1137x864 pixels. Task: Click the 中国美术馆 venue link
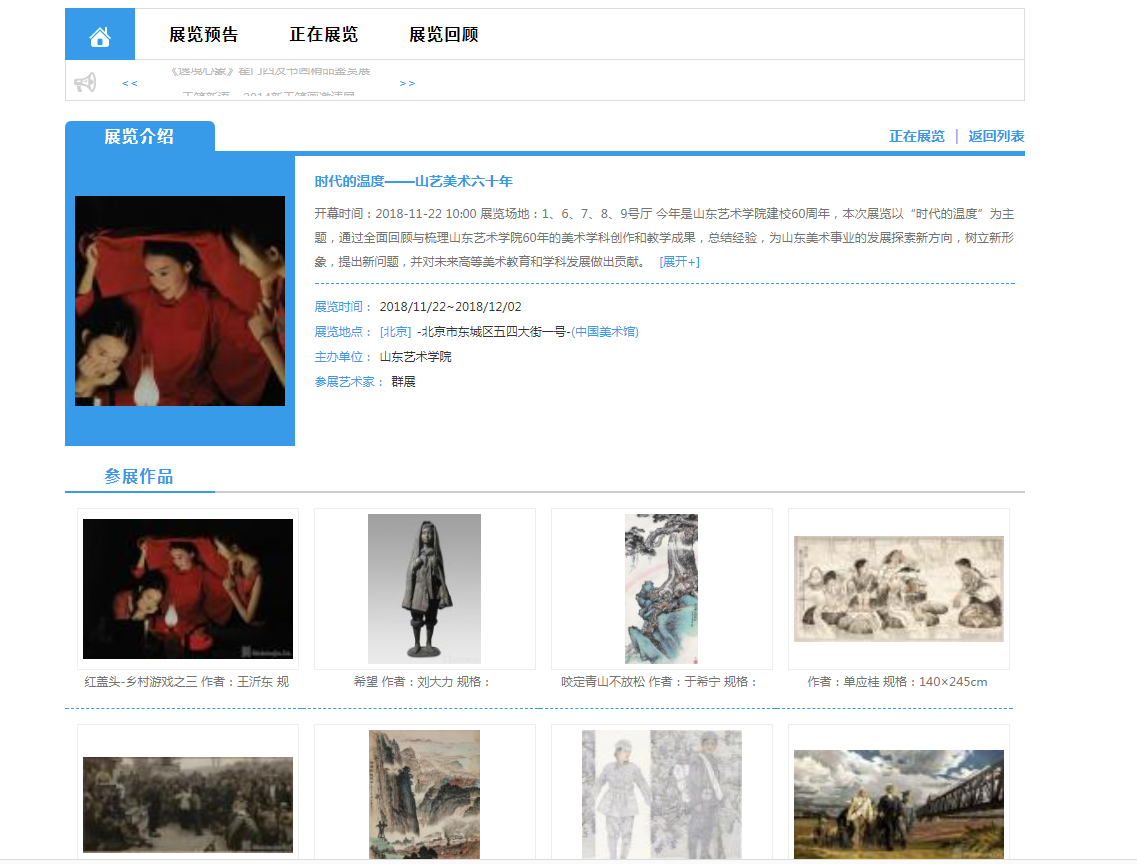[x=604, y=332]
